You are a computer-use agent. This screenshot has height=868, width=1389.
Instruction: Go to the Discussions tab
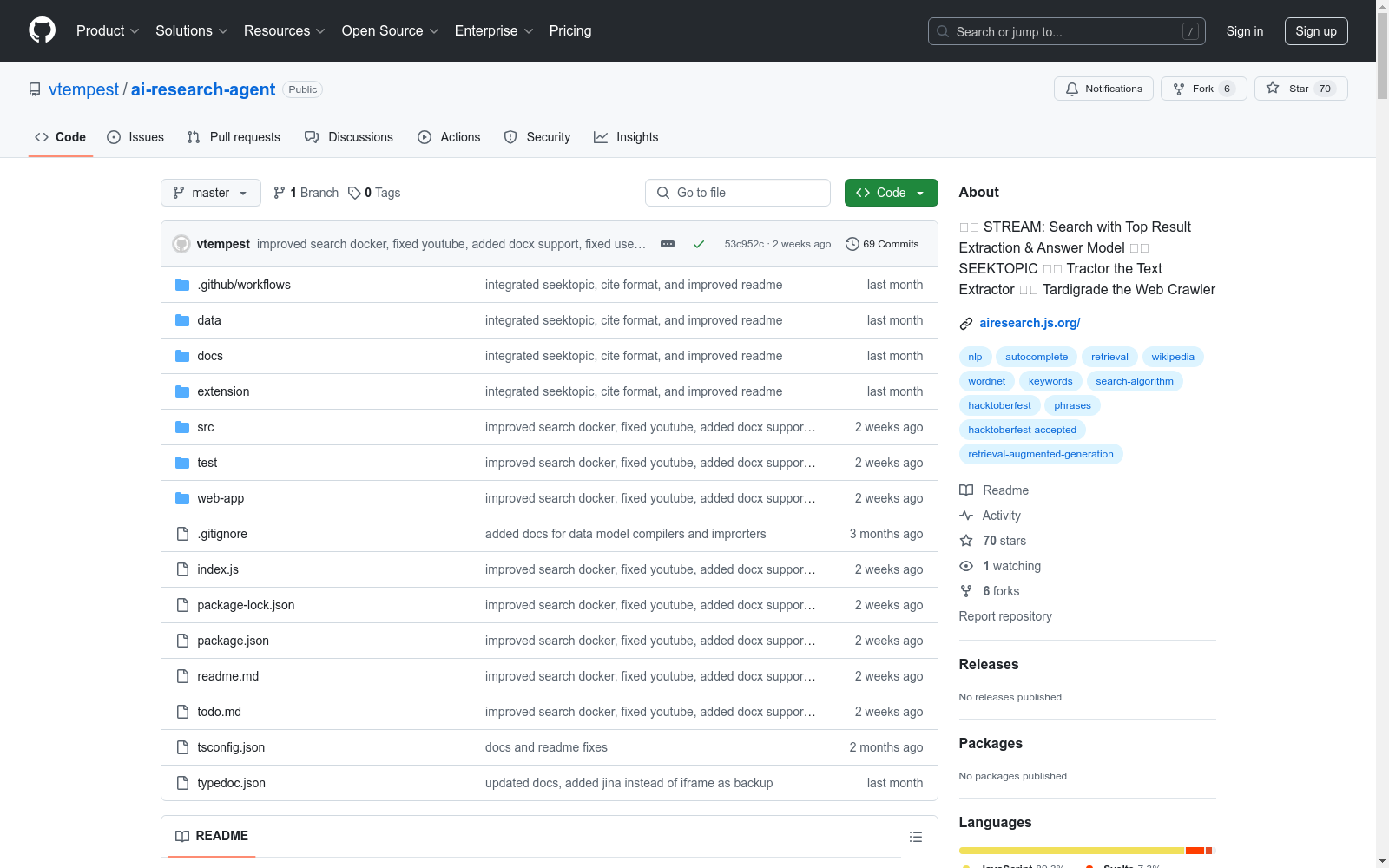click(x=349, y=137)
